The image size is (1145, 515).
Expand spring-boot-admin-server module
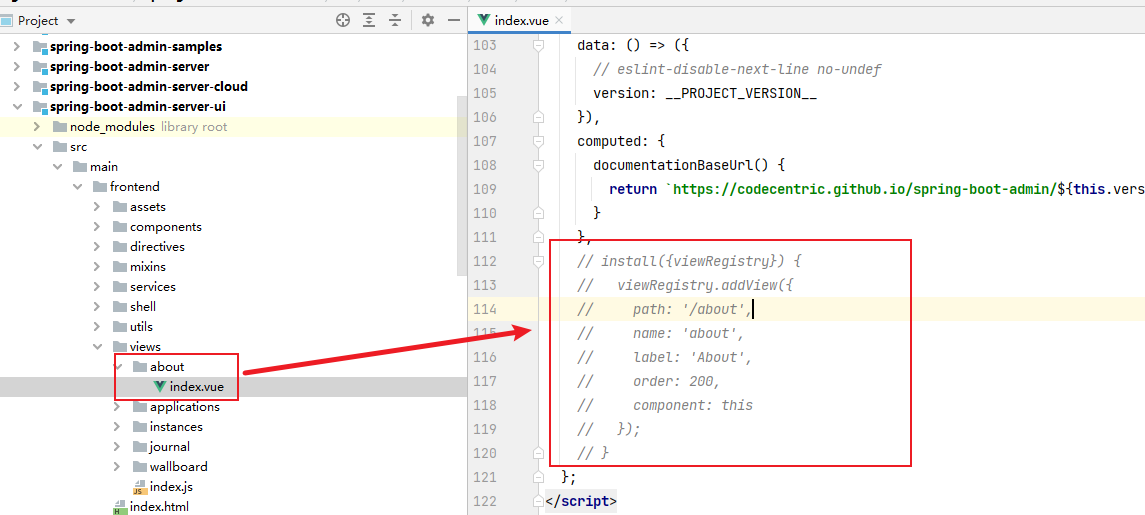pyautogui.click(x=17, y=66)
